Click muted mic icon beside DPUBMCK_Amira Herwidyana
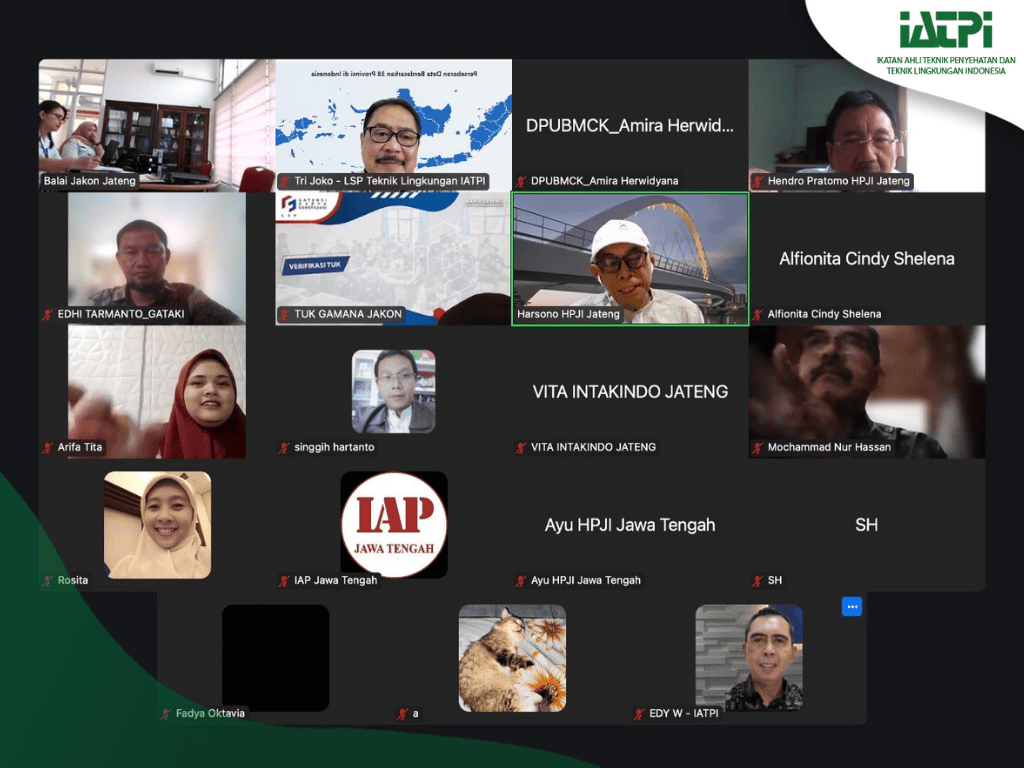Viewport: 1024px width, 768px height. pos(521,181)
